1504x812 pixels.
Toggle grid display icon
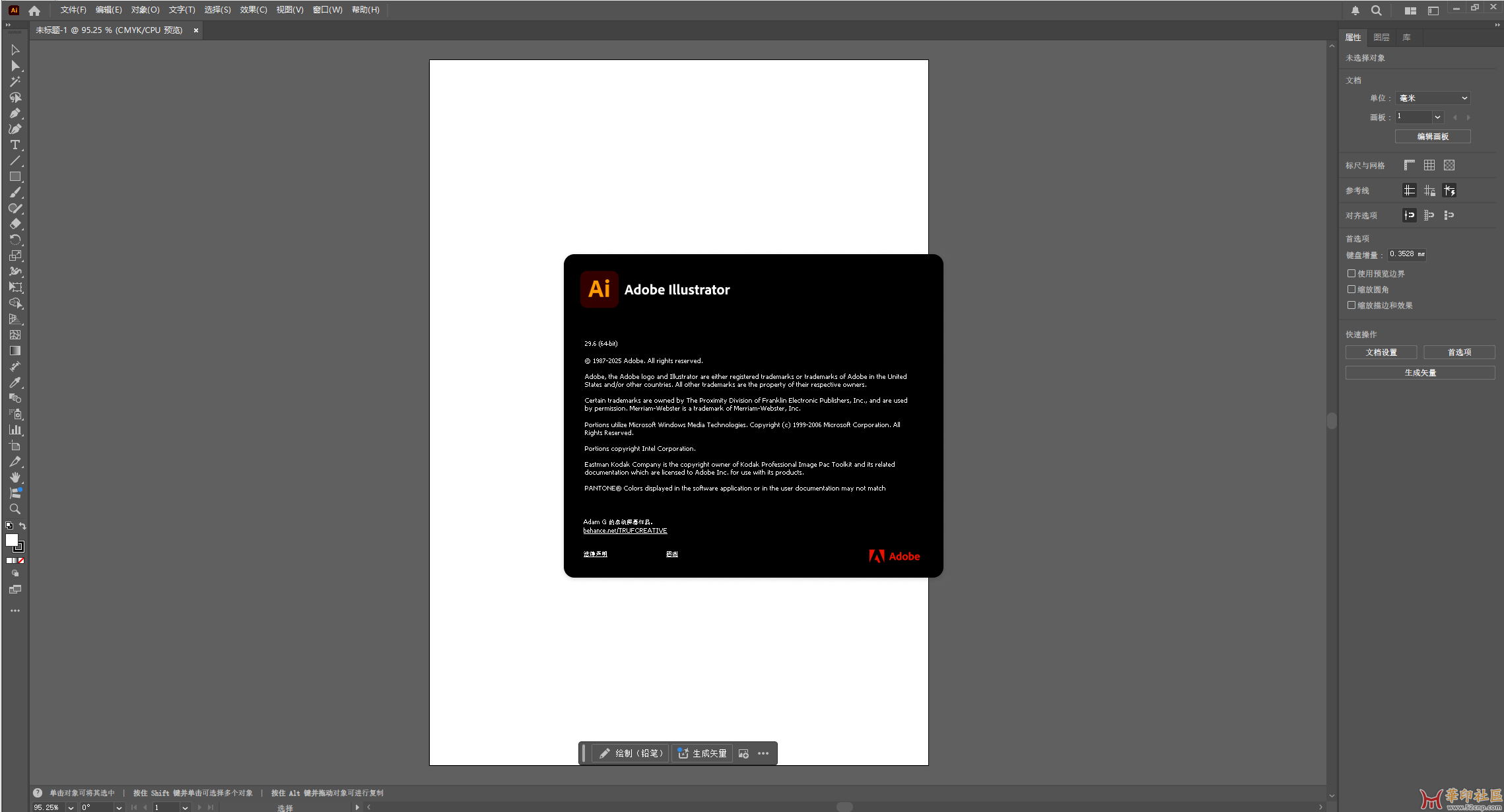[x=1429, y=165]
